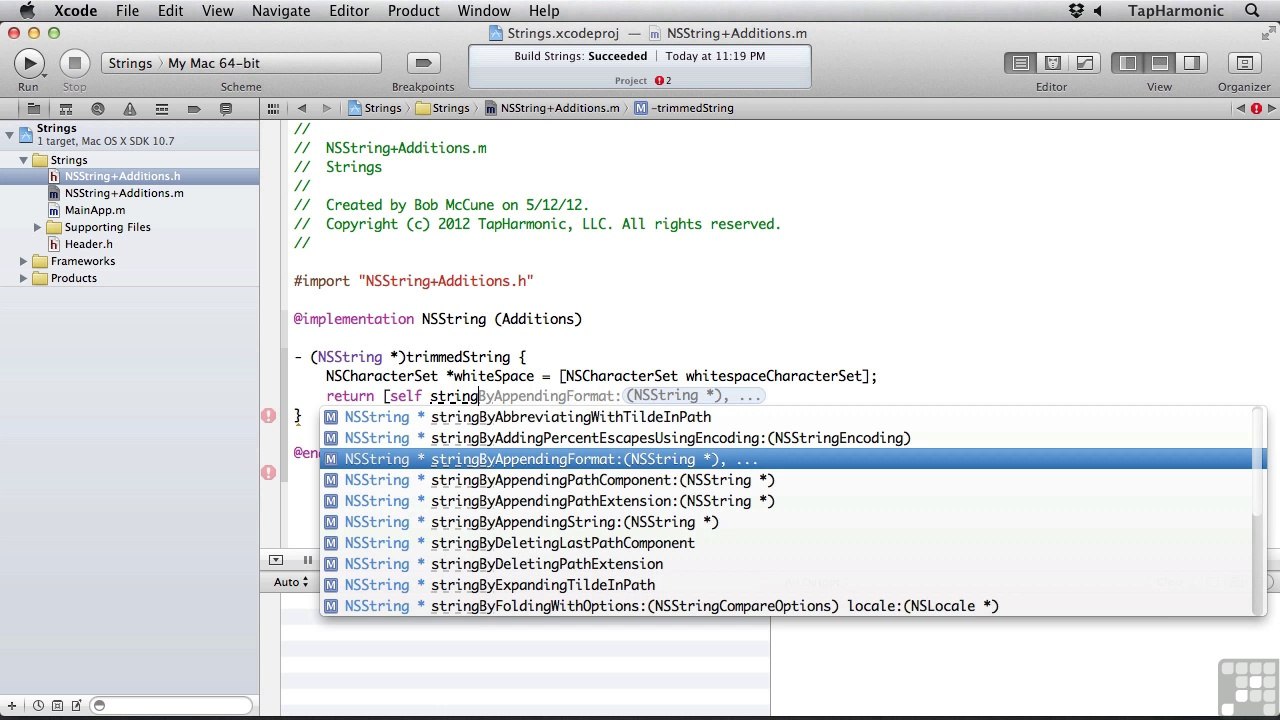Filter files with source control status

point(57,706)
